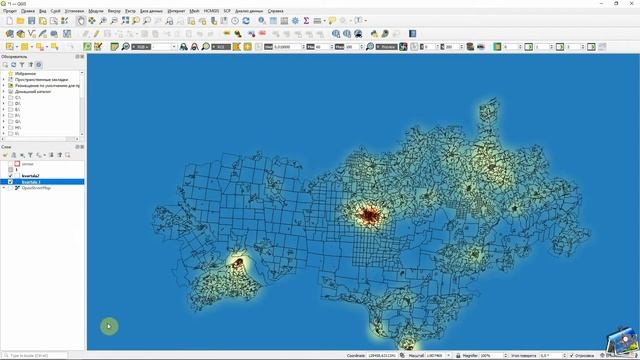This screenshot has height=360, width=640.
Task: Click the Zoom Full extent icon
Action: [x=125, y=20]
